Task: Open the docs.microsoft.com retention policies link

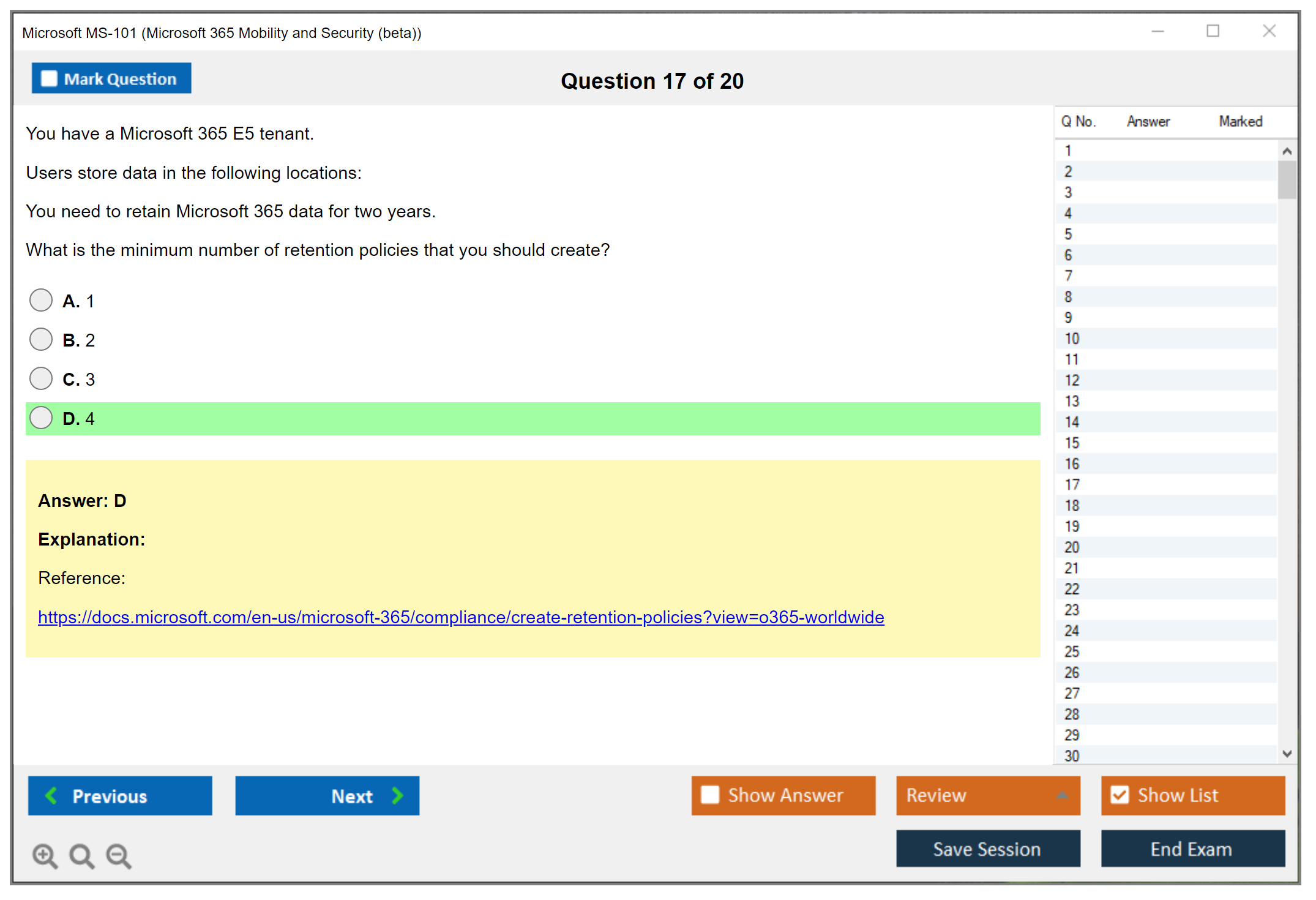Action: 460,617
